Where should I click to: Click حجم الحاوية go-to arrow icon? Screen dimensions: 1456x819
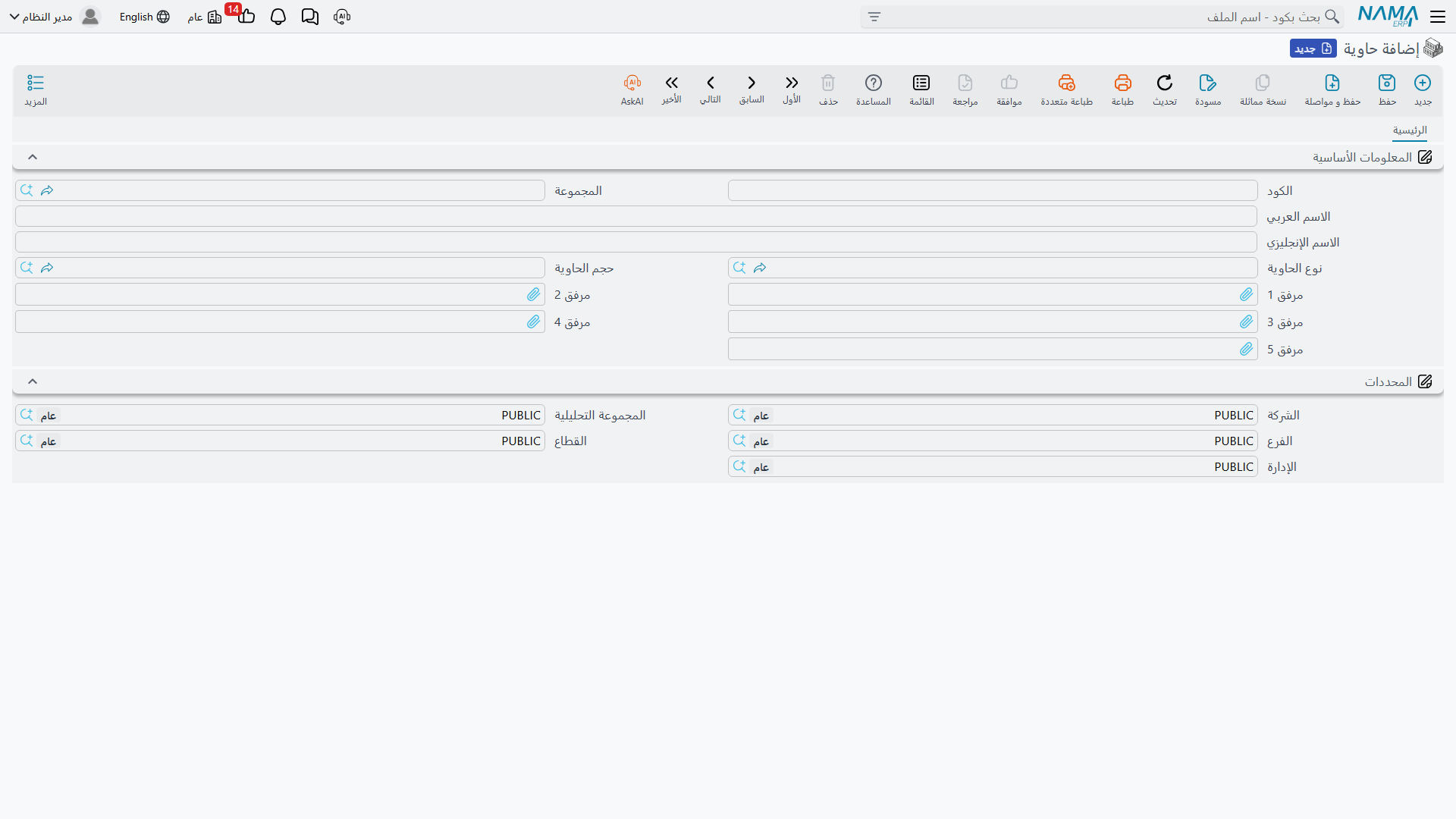tap(47, 268)
